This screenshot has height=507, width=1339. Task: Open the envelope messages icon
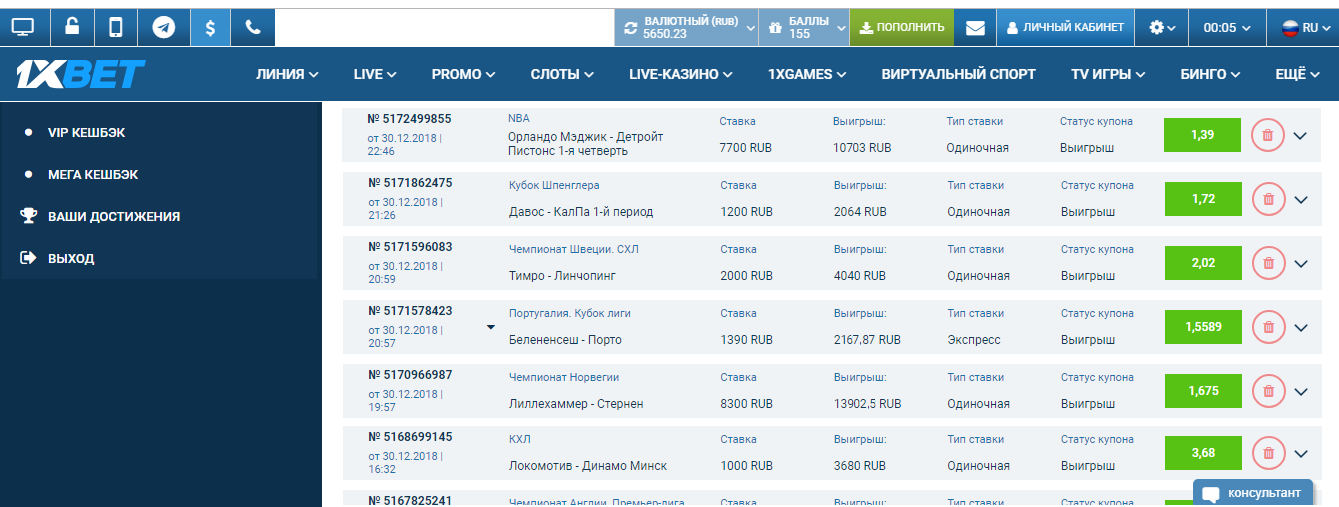(975, 28)
